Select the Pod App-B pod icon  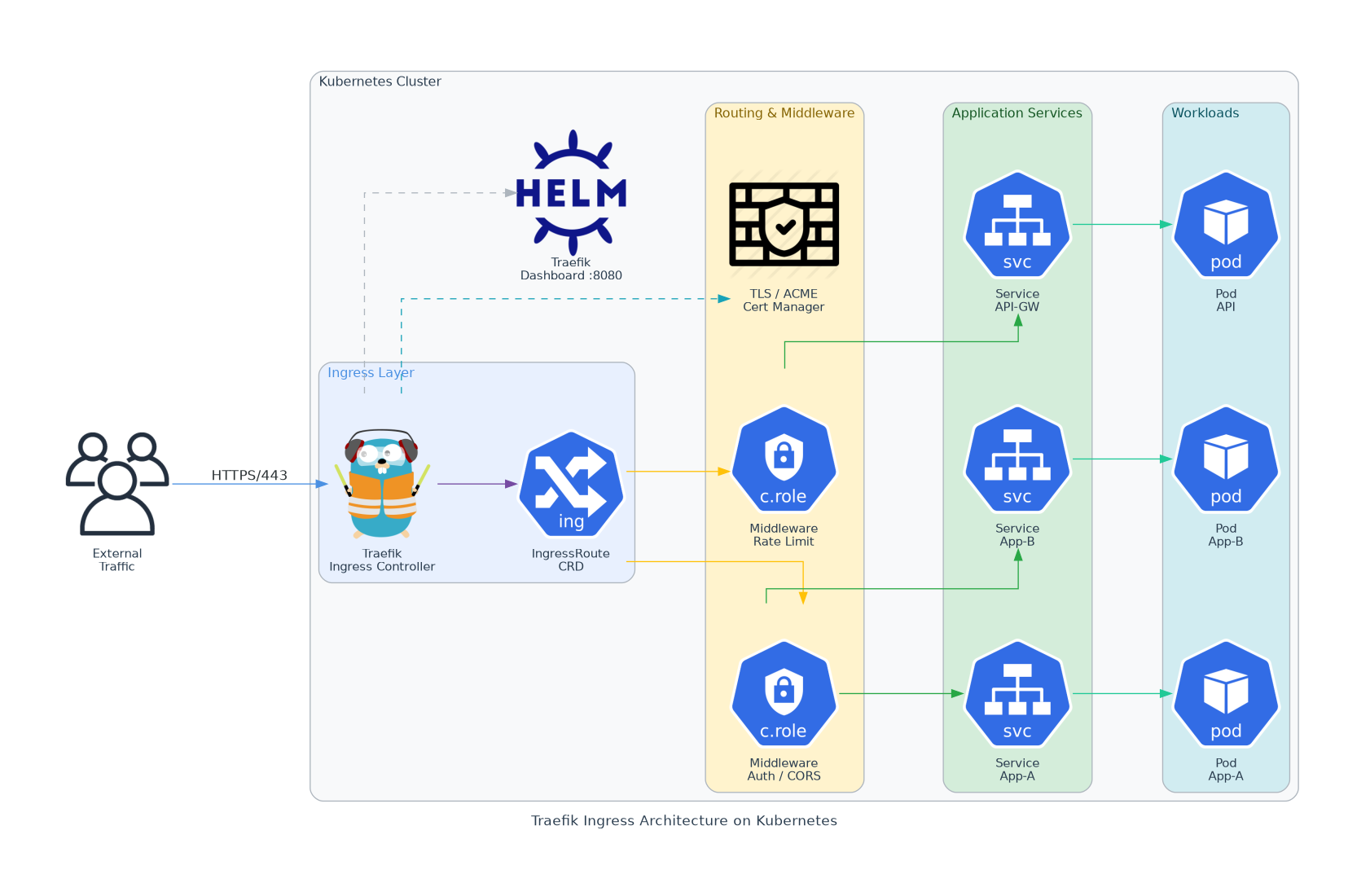tap(1226, 459)
